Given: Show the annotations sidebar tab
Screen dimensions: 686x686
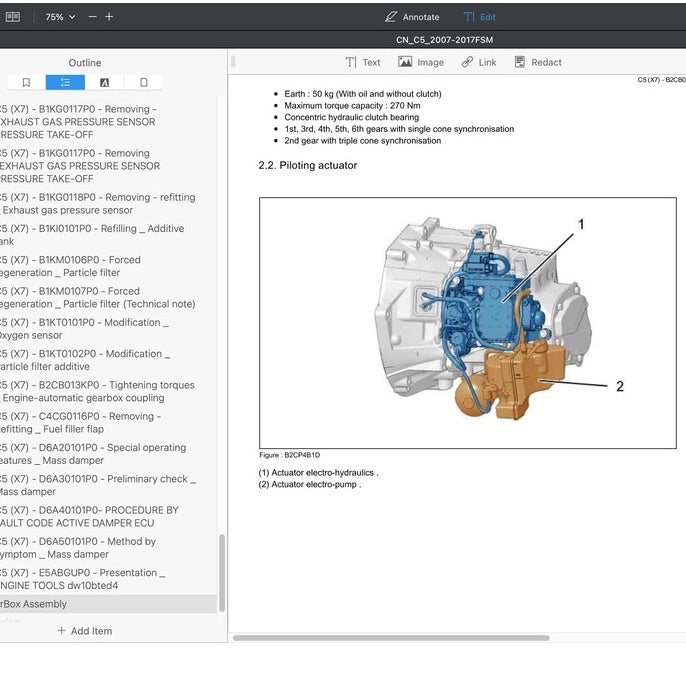Looking at the screenshot, I should click(105, 82).
